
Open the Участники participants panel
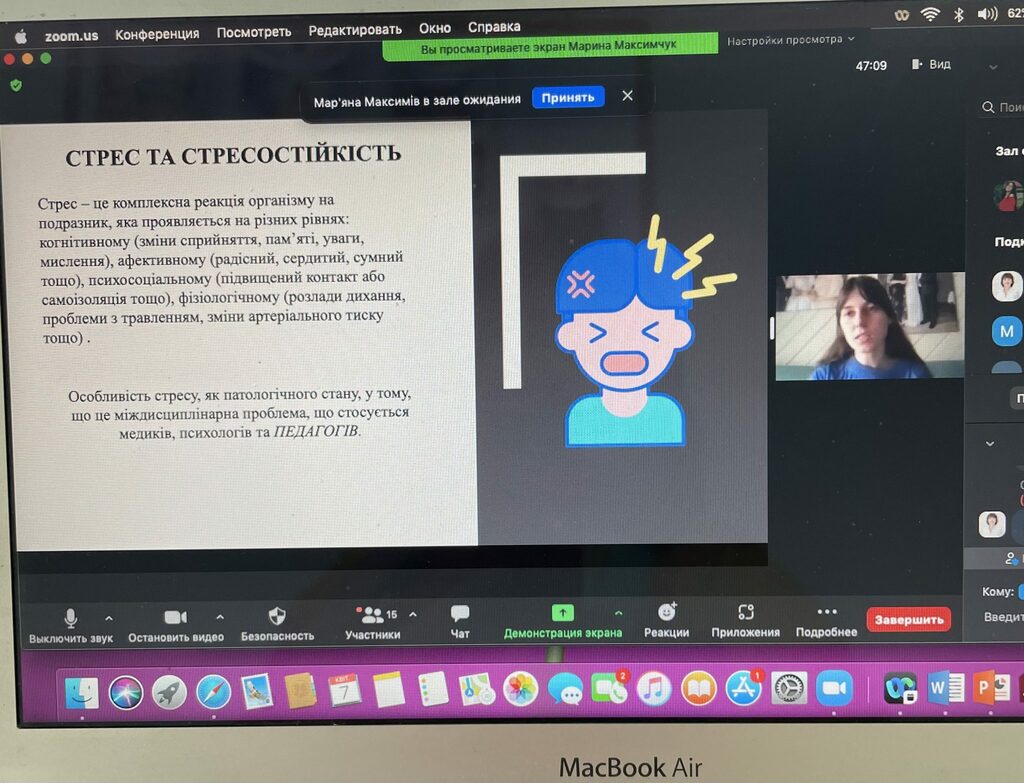[x=373, y=624]
